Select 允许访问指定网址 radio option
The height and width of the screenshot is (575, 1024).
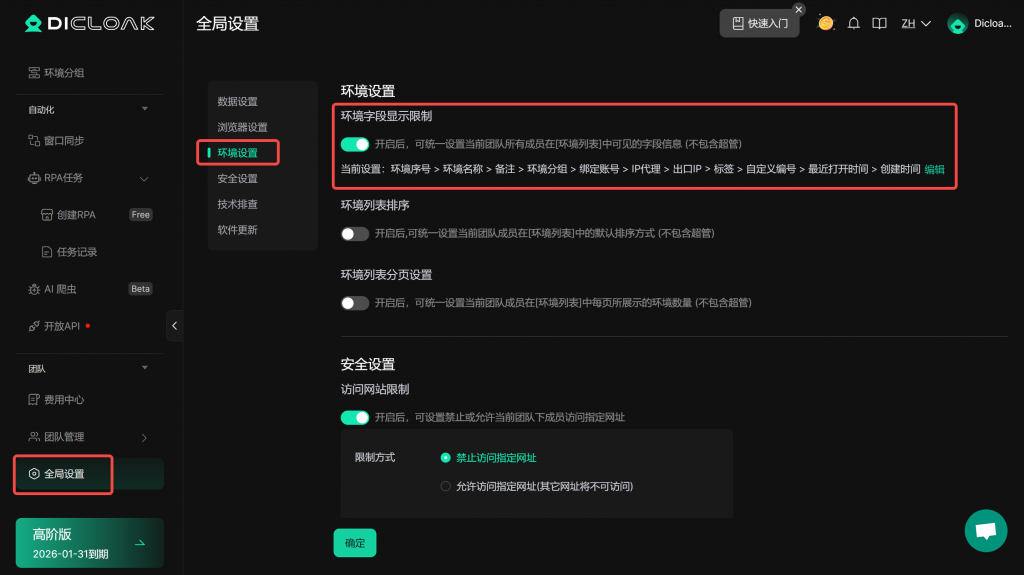(x=446, y=486)
